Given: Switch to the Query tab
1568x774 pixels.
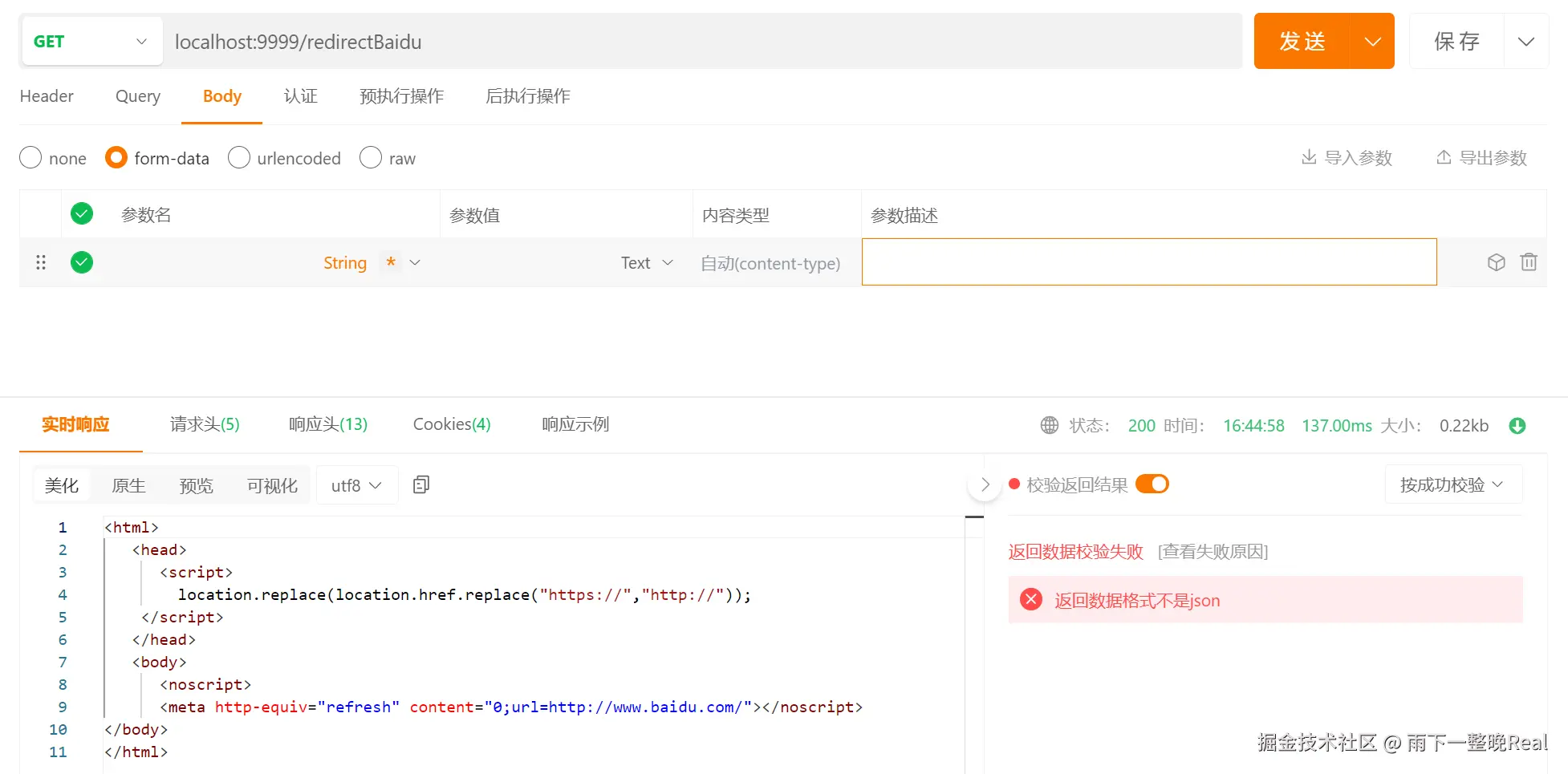Looking at the screenshot, I should pyautogui.click(x=138, y=96).
